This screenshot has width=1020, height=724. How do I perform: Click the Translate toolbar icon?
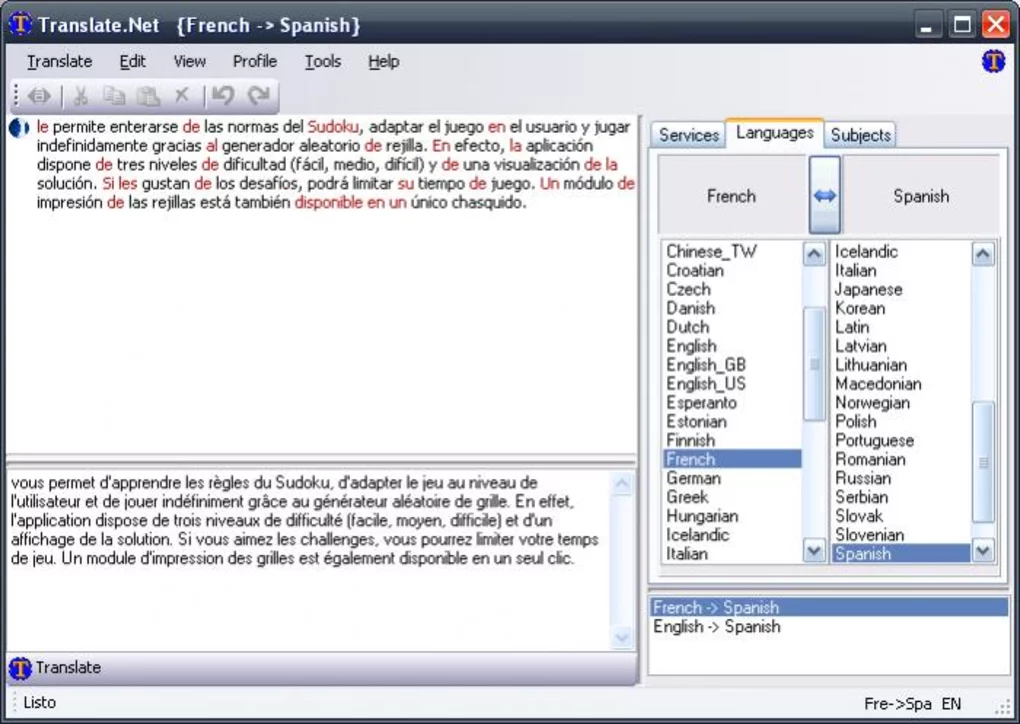coord(39,96)
